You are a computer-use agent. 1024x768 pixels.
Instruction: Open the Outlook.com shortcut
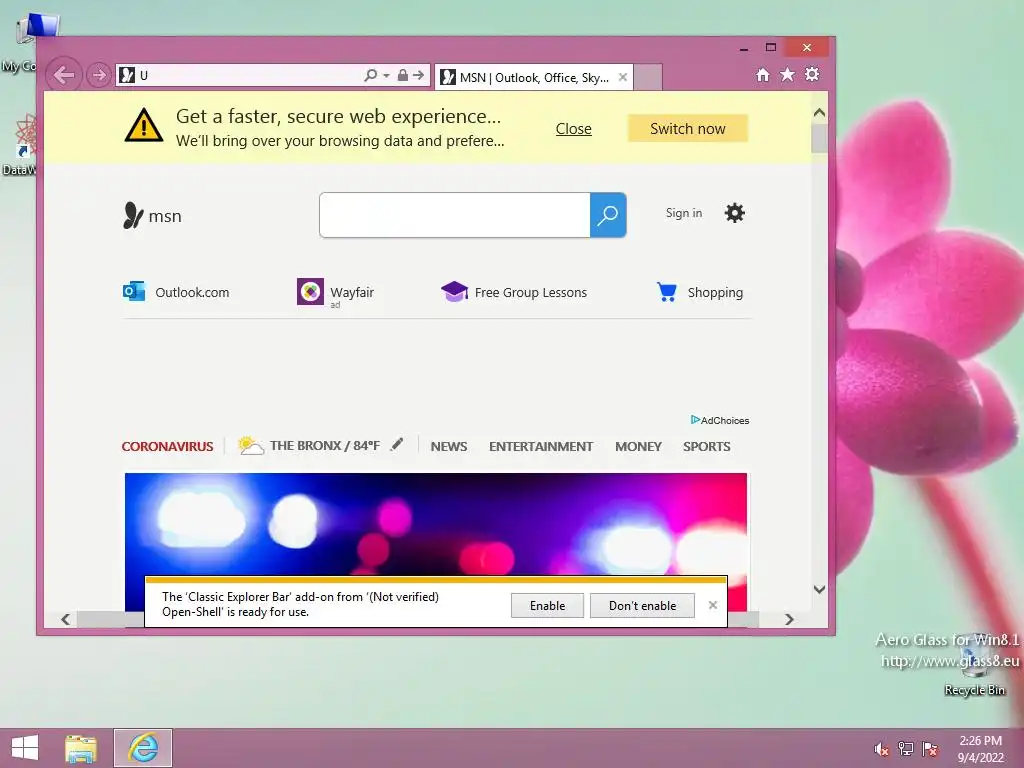tap(176, 292)
